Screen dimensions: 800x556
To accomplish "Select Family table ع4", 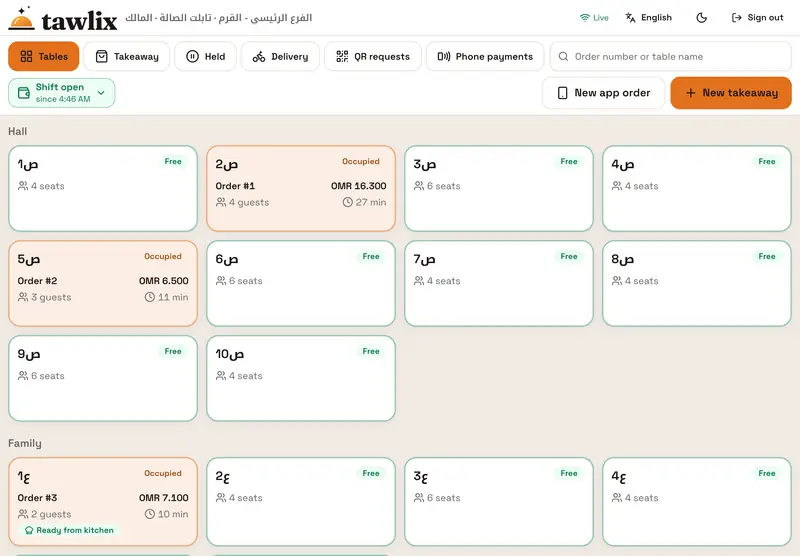I will (697, 502).
